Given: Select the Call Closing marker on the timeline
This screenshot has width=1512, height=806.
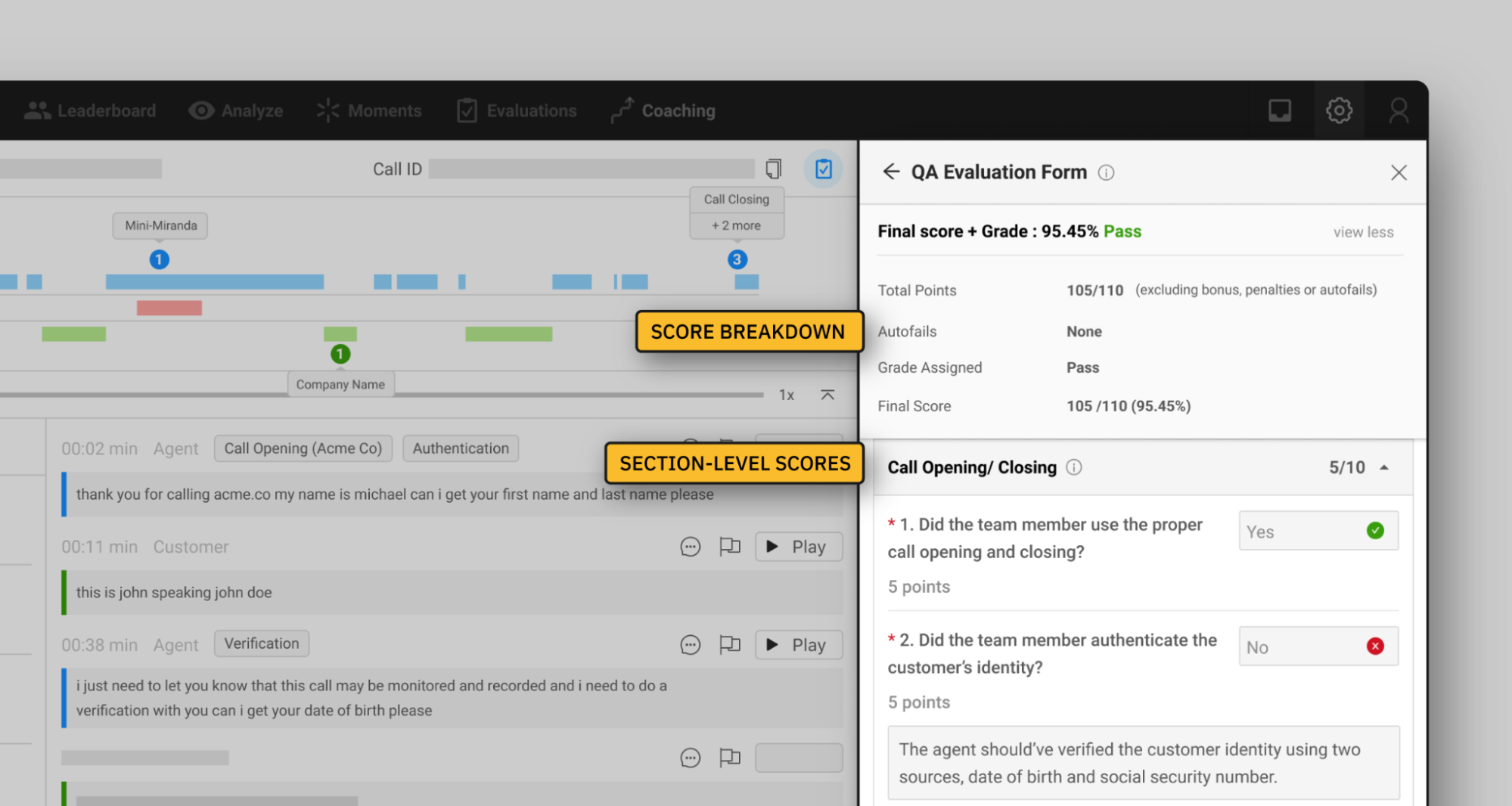Looking at the screenshot, I should [736, 199].
